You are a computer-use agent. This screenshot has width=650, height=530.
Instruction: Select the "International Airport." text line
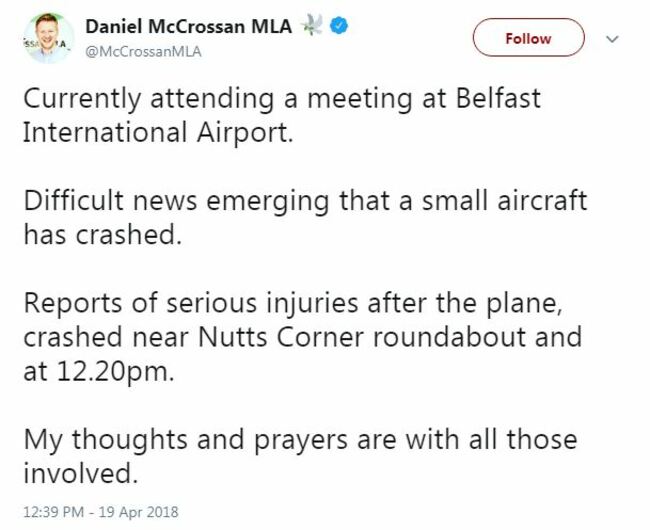point(159,132)
